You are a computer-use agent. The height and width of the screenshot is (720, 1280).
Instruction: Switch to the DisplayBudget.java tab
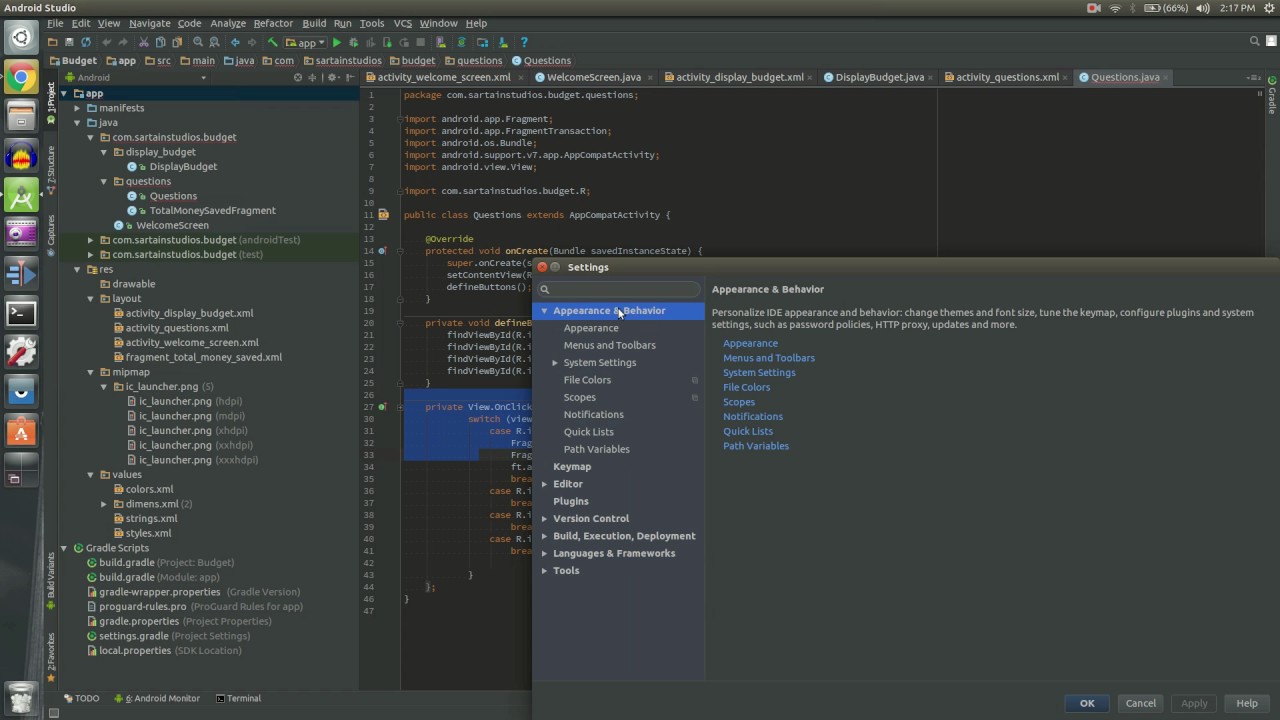tap(879, 77)
